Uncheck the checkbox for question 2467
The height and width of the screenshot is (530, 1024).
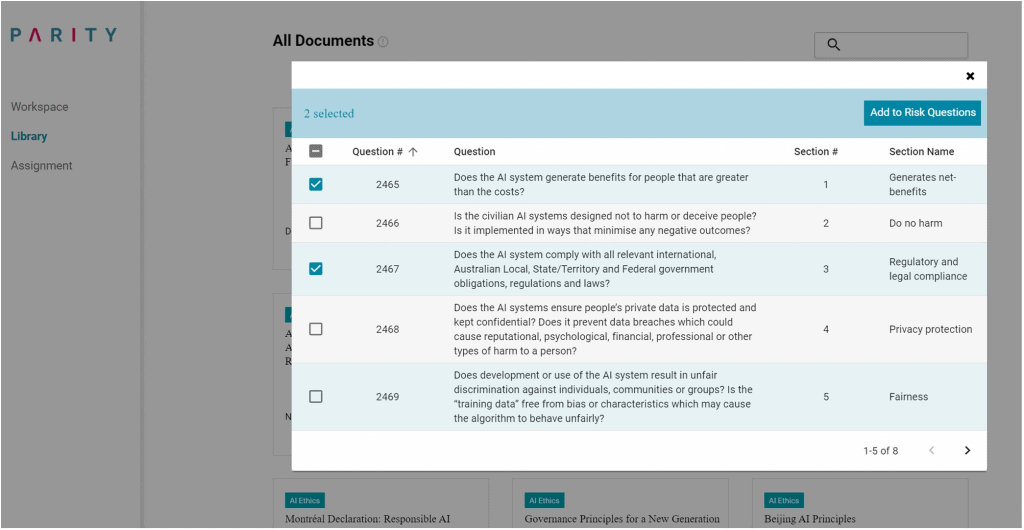[x=316, y=268]
